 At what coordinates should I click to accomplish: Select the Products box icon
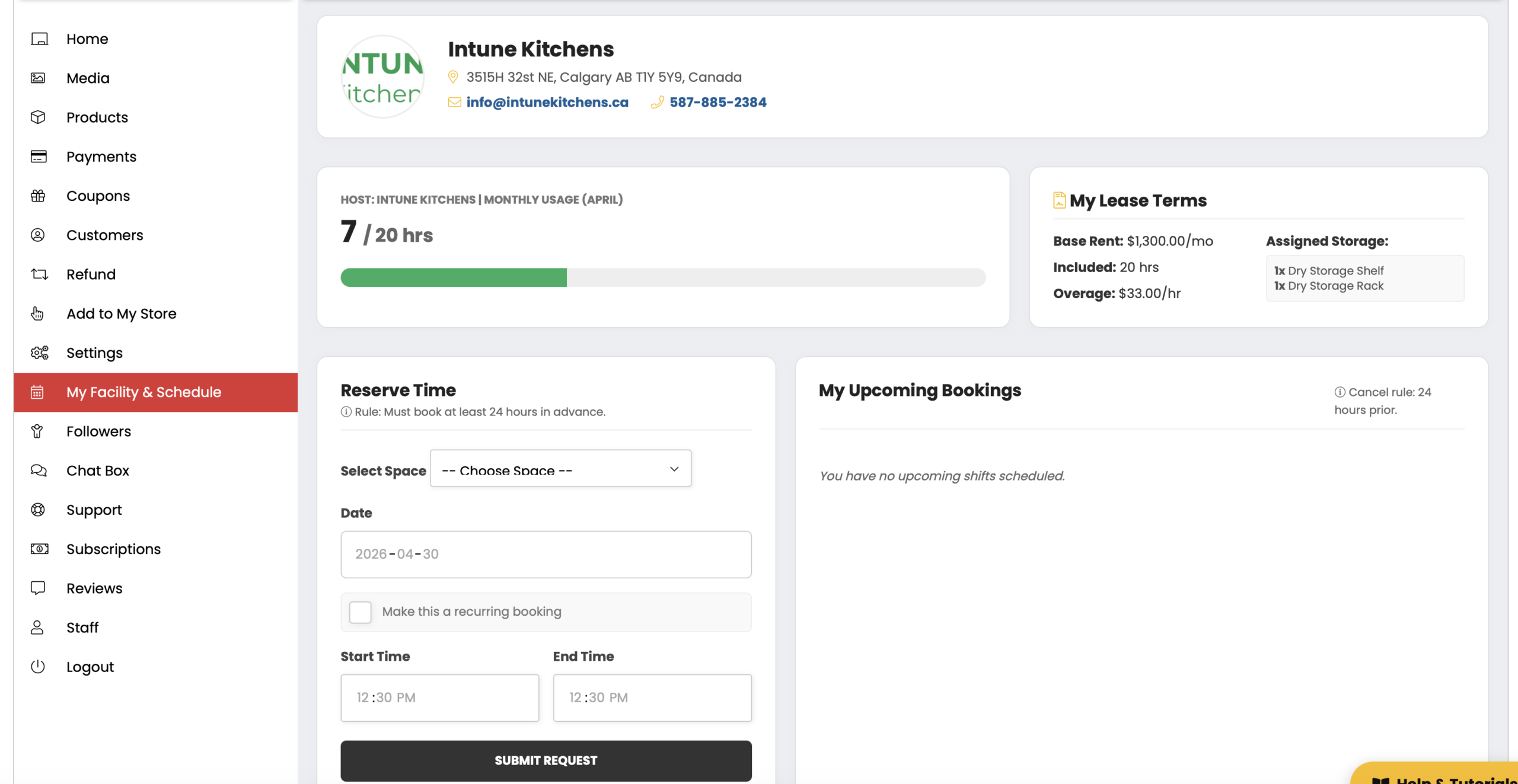pos(38,117)
